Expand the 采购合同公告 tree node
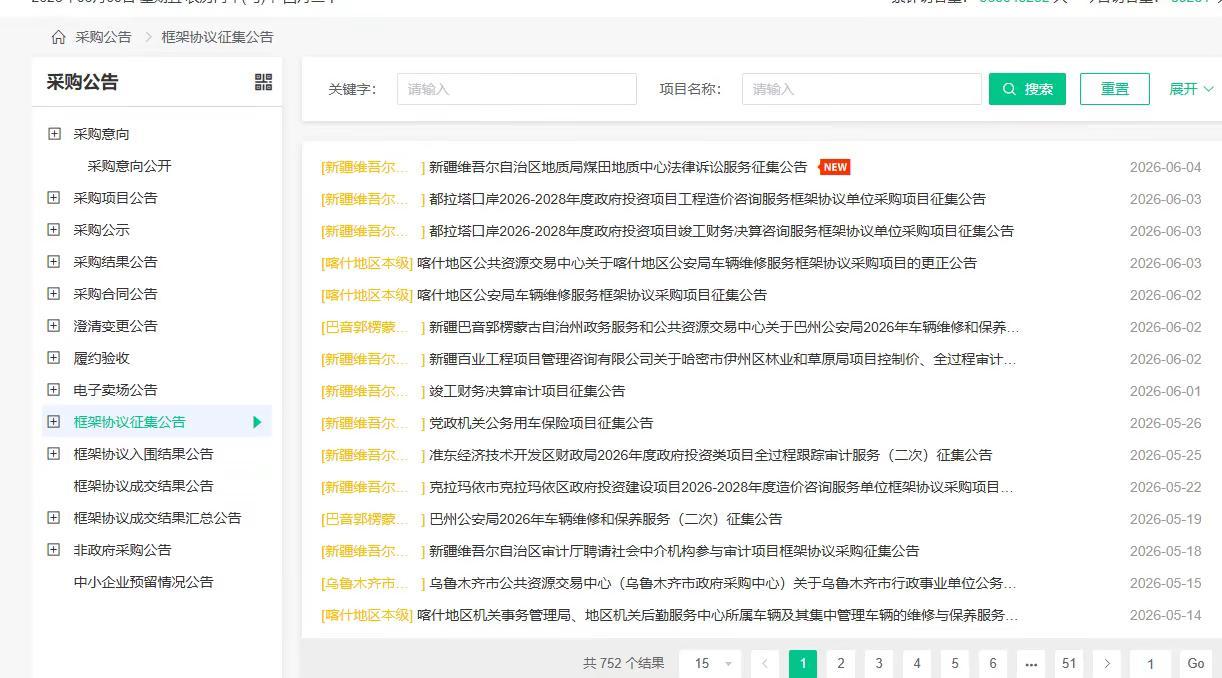 [x=54, y=294]
